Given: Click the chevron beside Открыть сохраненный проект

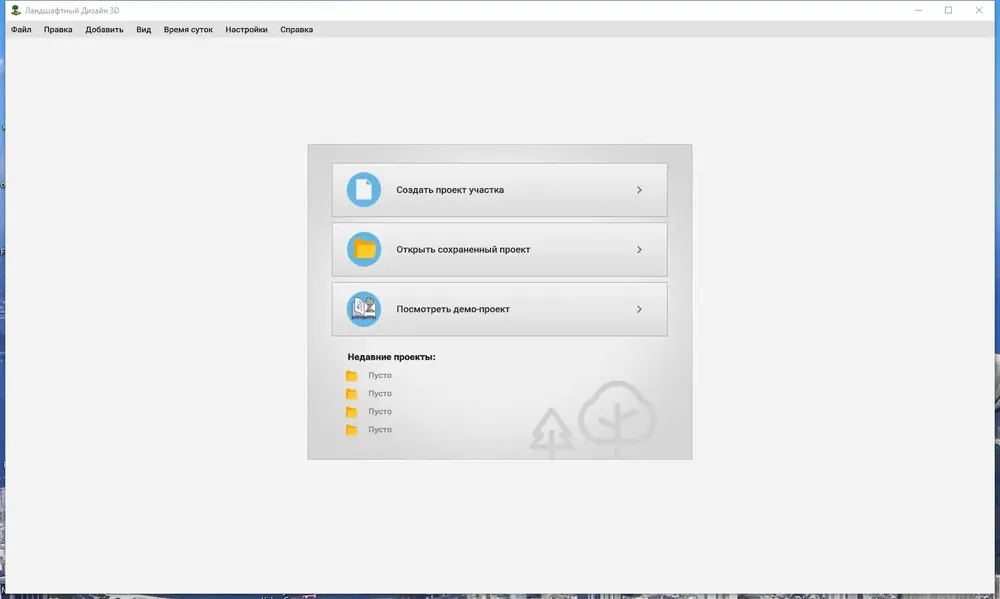Looking at the screenshot, I should (x=639, y=249).
